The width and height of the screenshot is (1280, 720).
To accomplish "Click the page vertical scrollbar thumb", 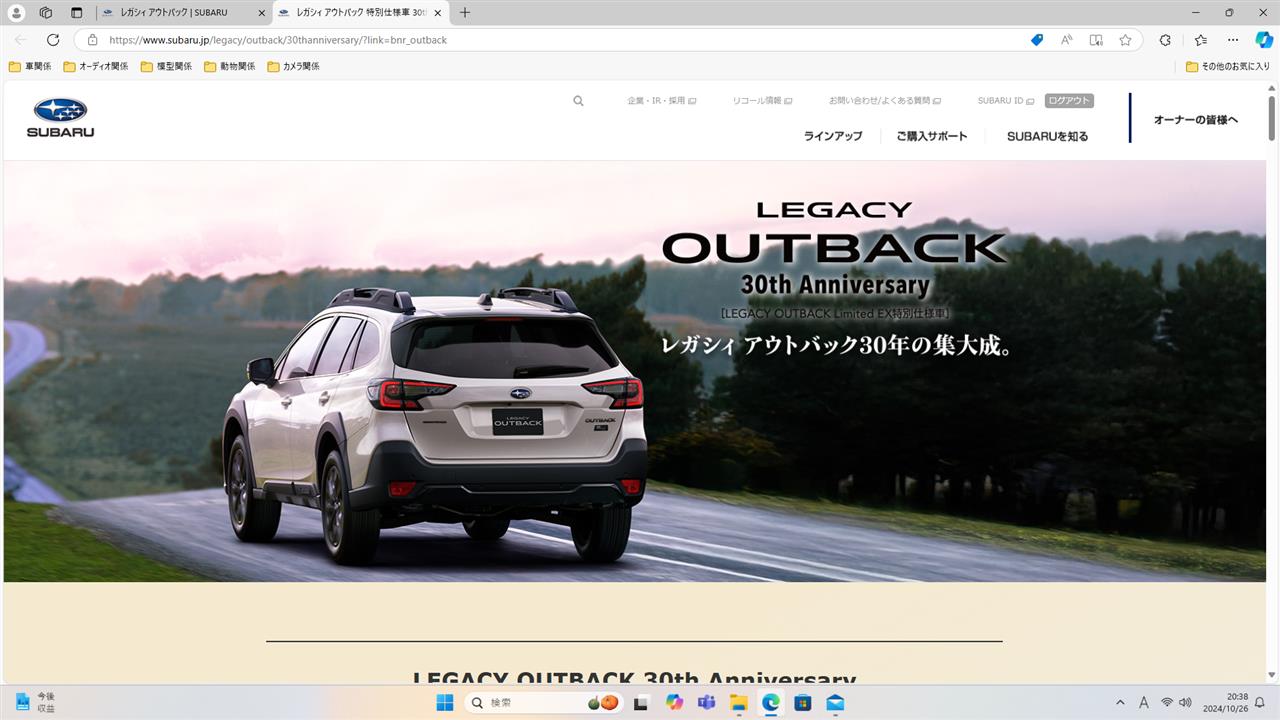I will (x=1272, y=120).
